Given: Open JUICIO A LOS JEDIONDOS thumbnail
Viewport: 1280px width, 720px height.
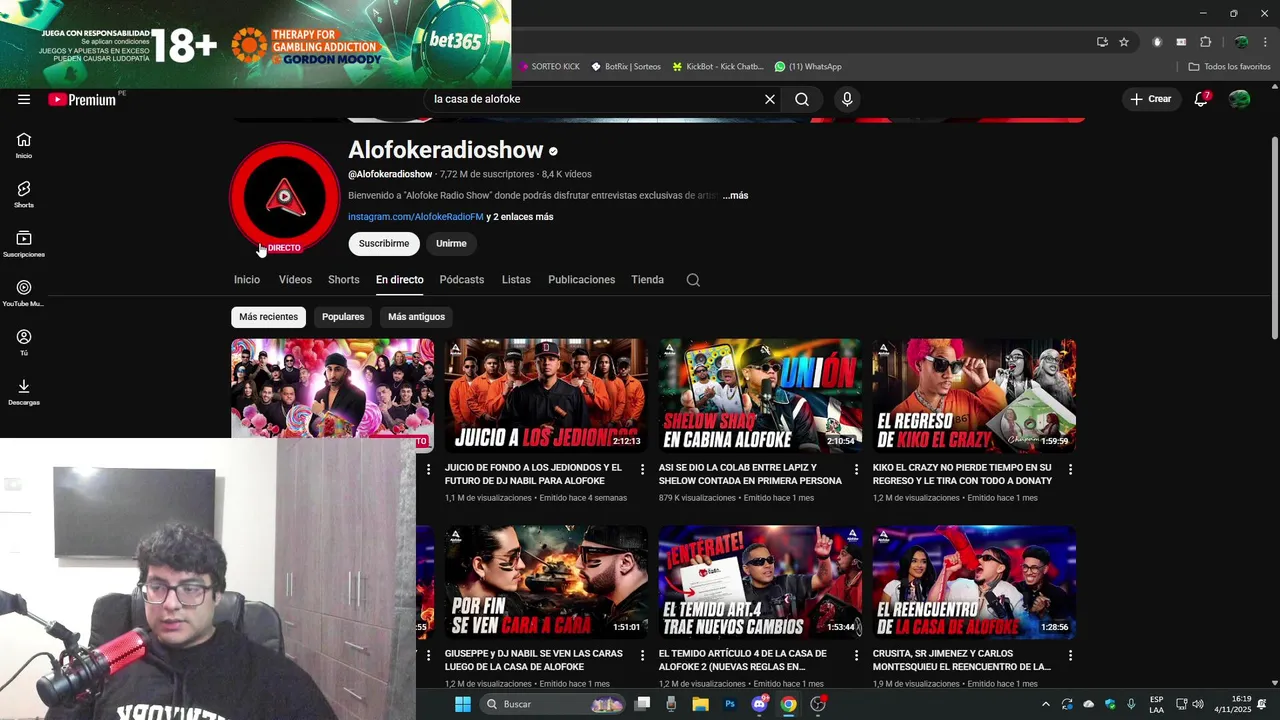Looking at the screenshot, I should click(x=546, y=395).
